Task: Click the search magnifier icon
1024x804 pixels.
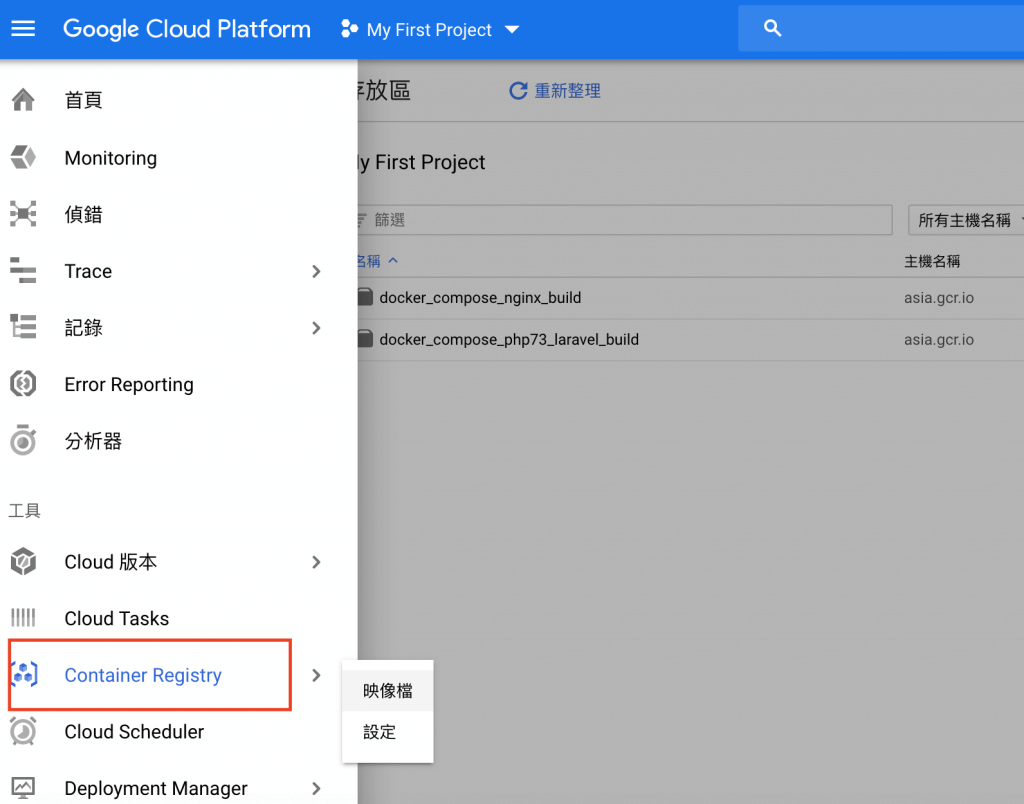Action: click(x=773, y=28)
